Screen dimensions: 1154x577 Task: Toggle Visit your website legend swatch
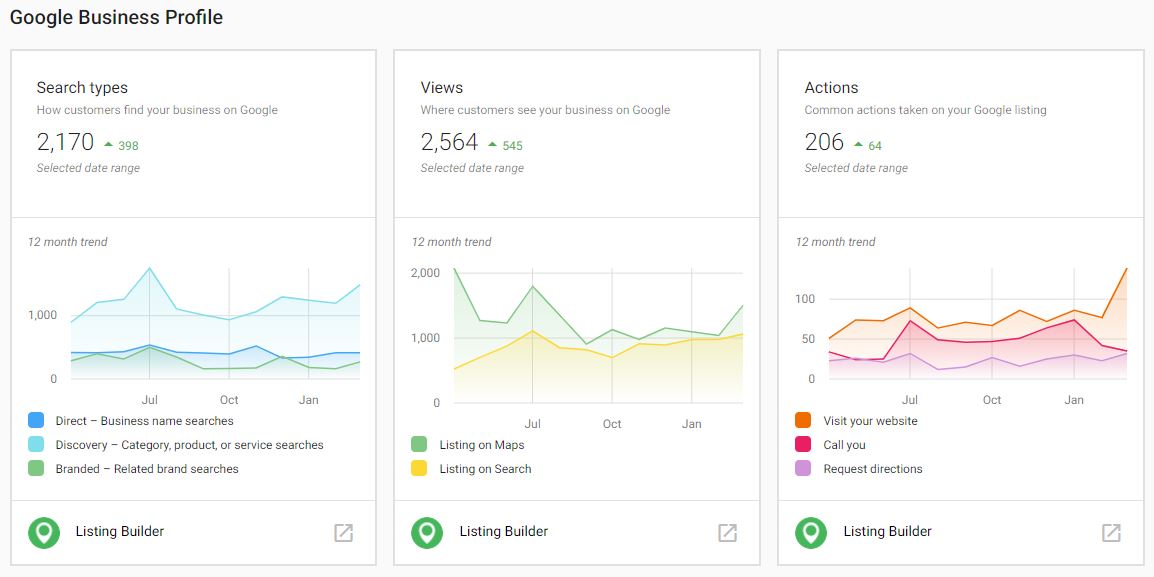803,421
